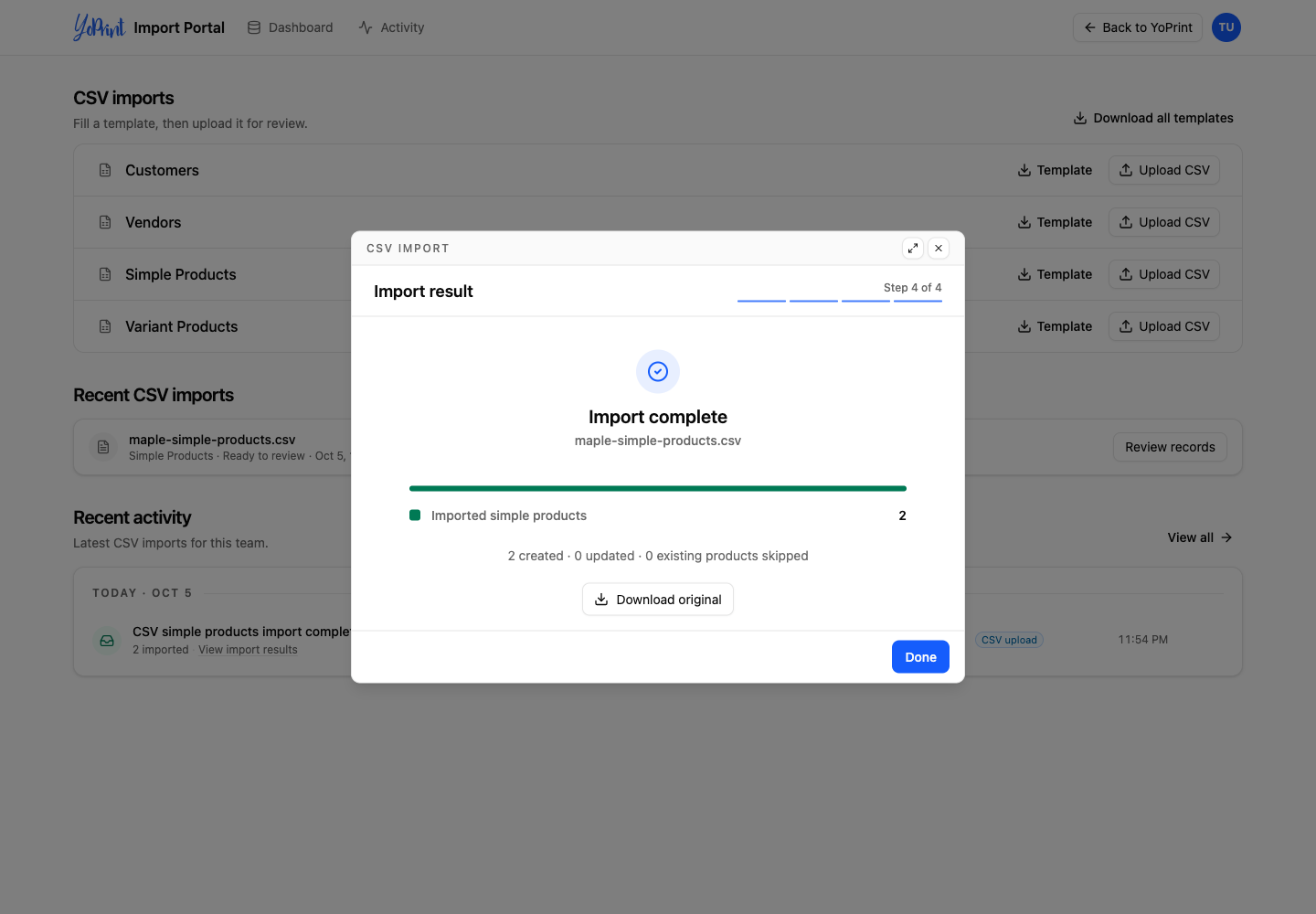Click the import complete checkmark icon
This screenshot has height=914, width=1316.
(658, 371)
